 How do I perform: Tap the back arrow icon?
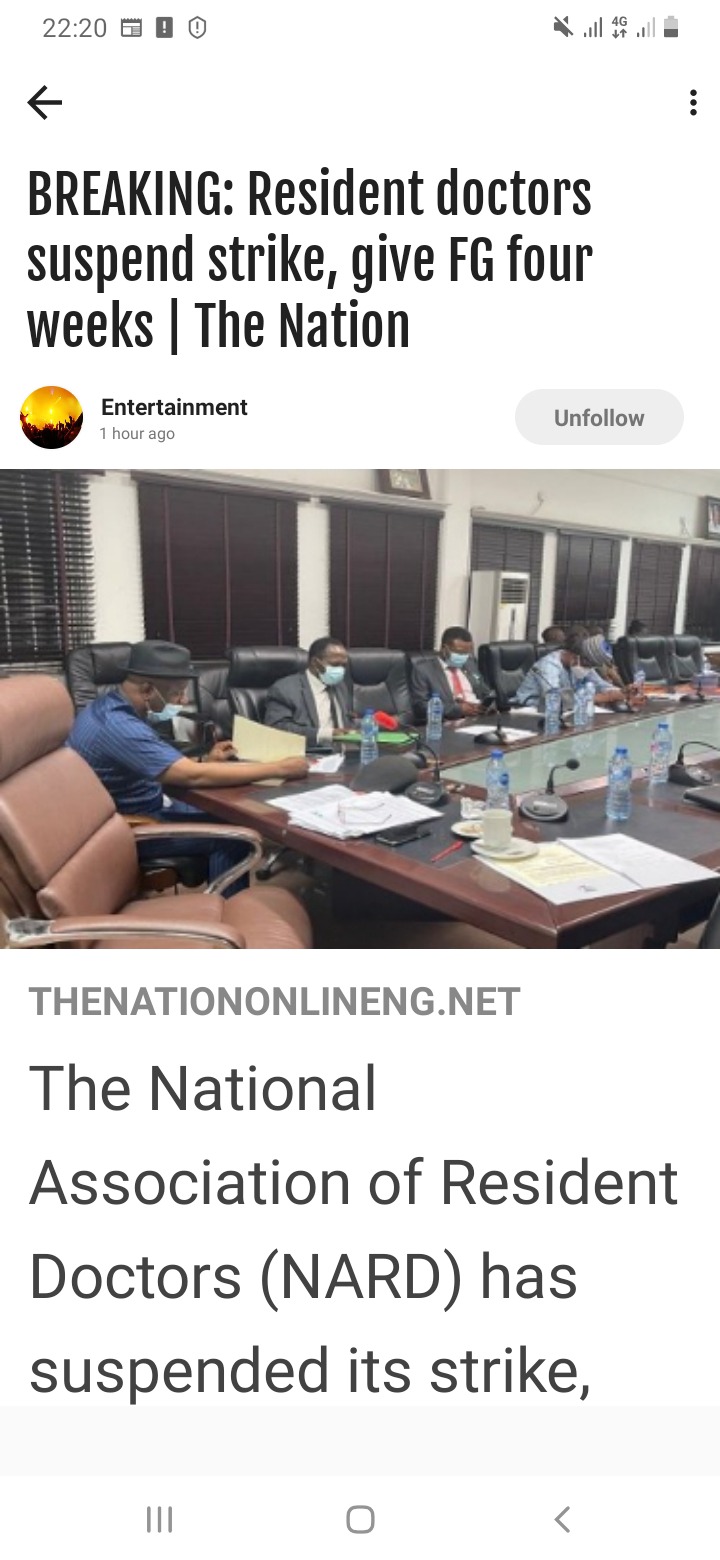tap(44, 102)
